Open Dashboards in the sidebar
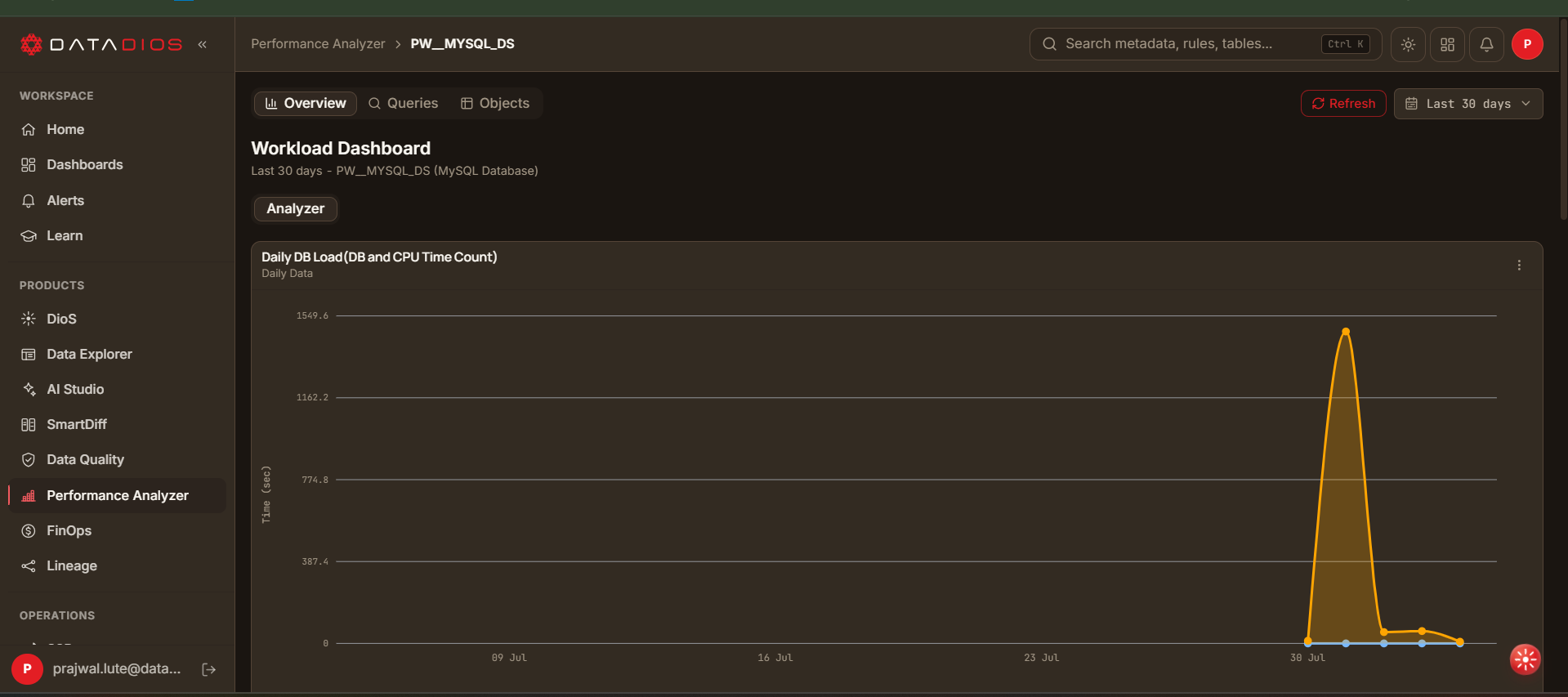 [117, 164]
